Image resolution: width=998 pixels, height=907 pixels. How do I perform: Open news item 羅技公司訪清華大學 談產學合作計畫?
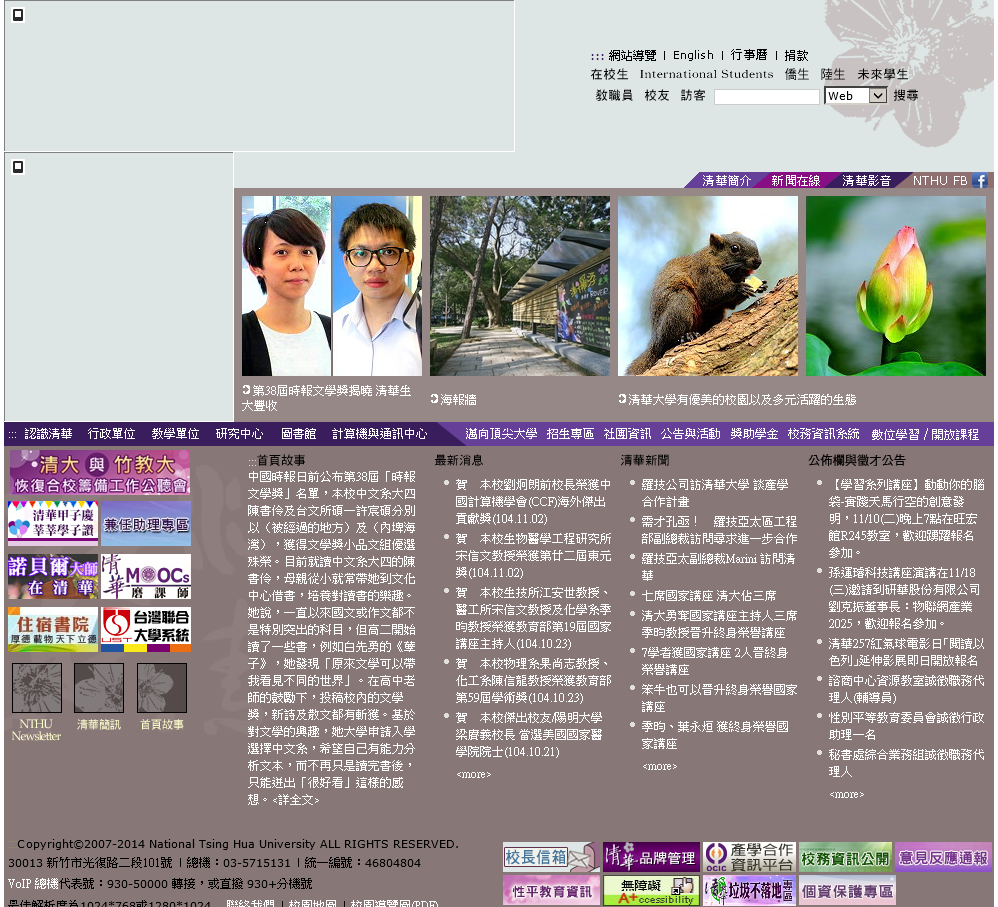(x=715, y=493)
